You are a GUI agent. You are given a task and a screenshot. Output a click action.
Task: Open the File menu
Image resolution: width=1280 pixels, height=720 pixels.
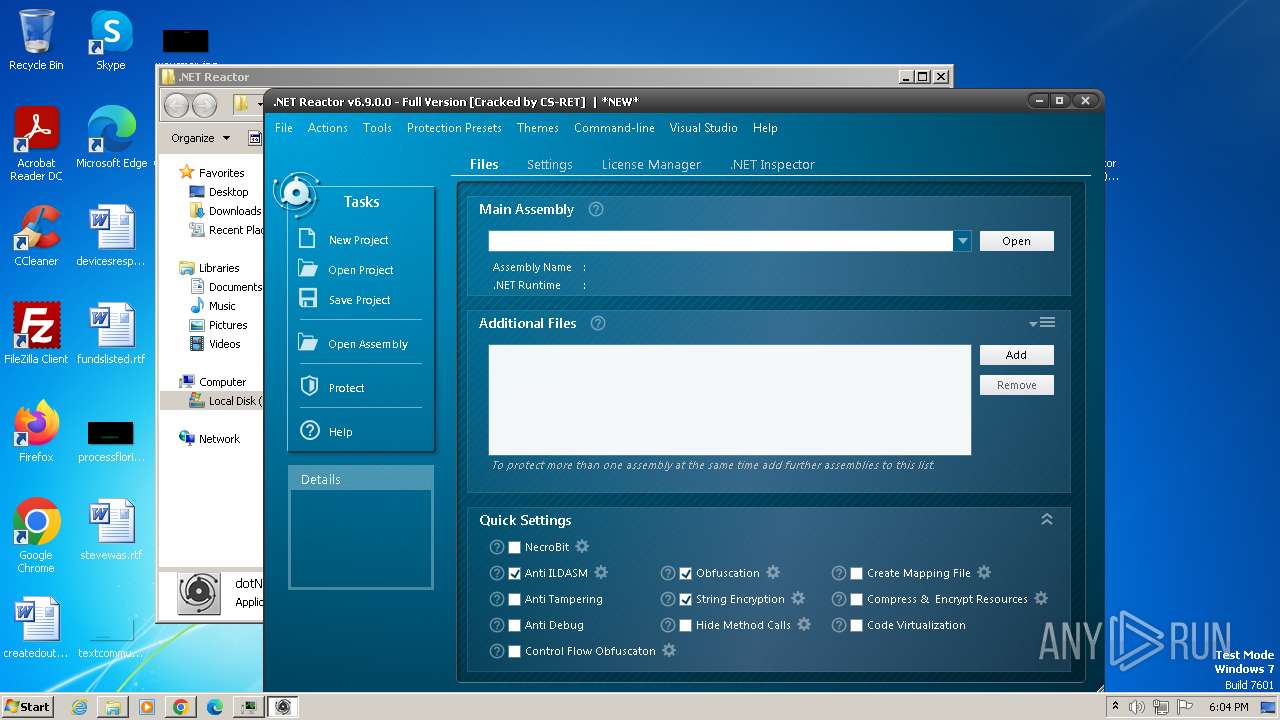[x=284, y=128]
